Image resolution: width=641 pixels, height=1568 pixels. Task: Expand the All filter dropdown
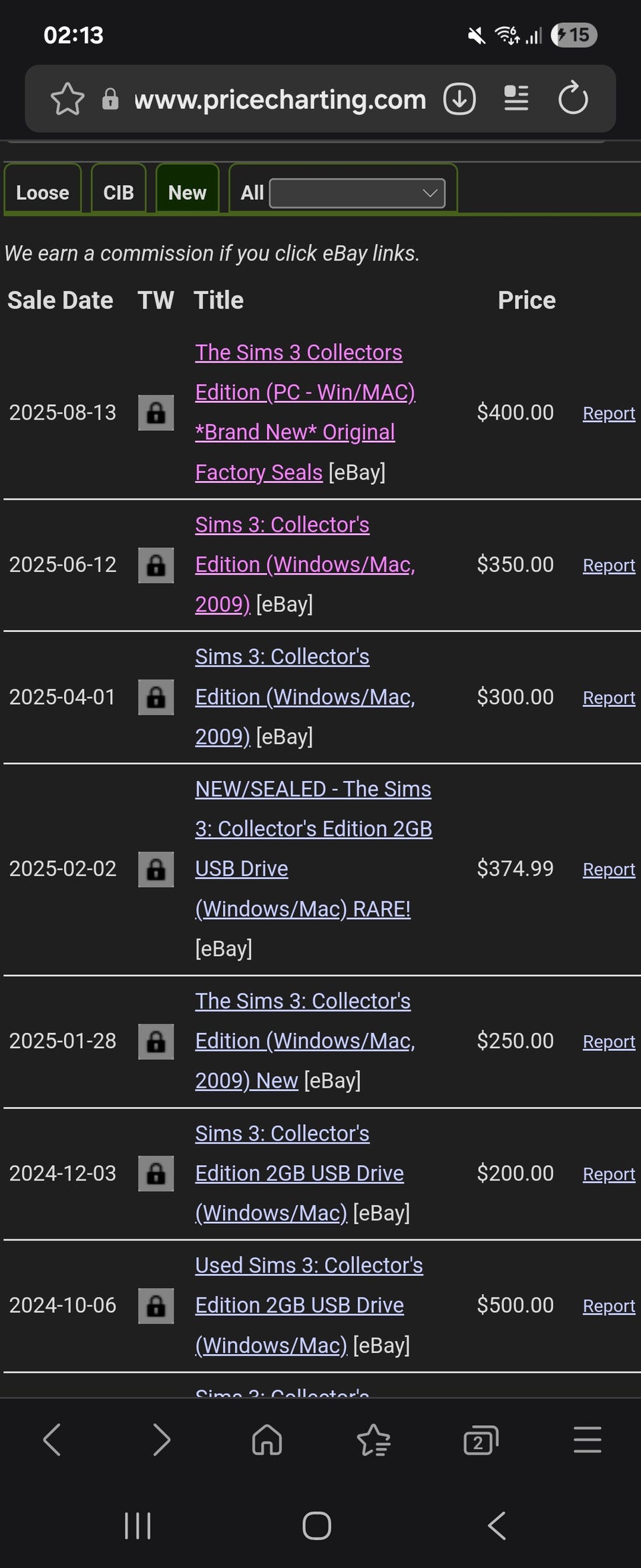pyautogui.click(x=357, y=193)
